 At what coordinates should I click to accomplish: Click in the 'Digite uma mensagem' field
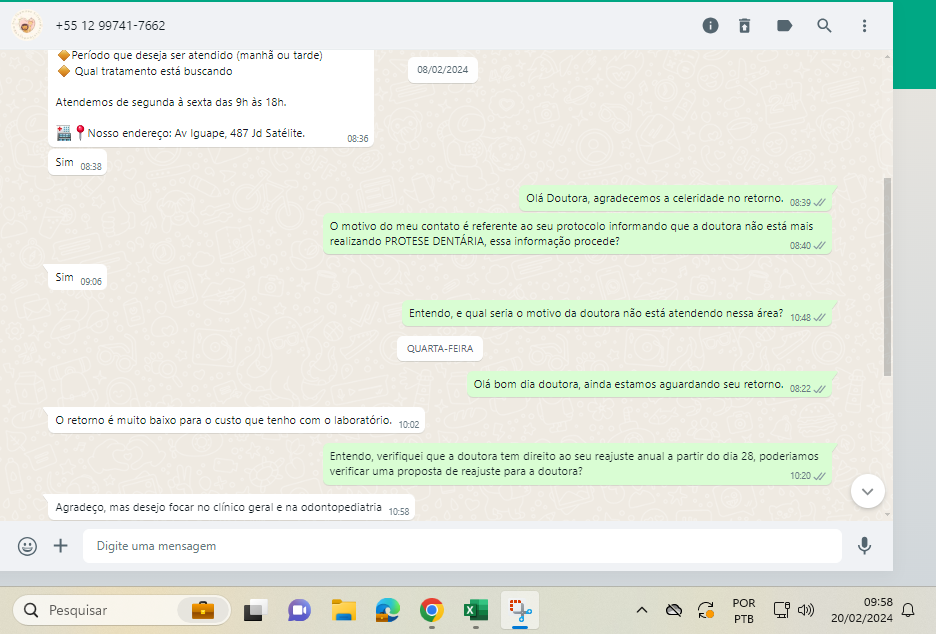click(460, 546)
